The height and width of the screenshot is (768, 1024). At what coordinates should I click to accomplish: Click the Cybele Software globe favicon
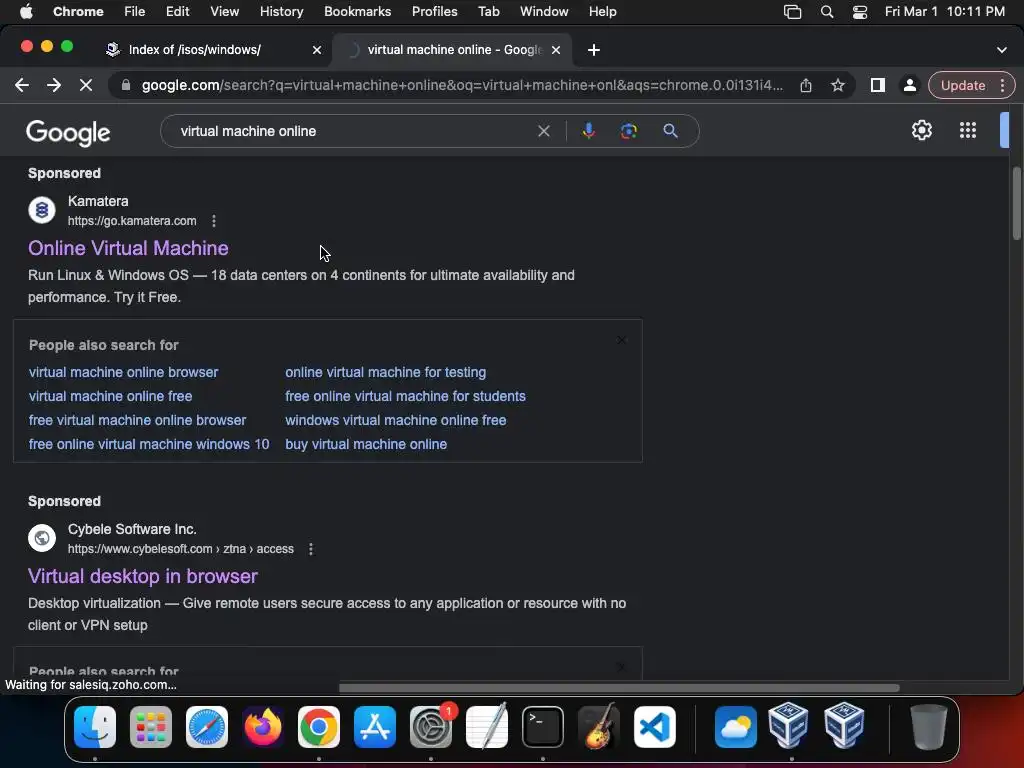tap(42, 538)
